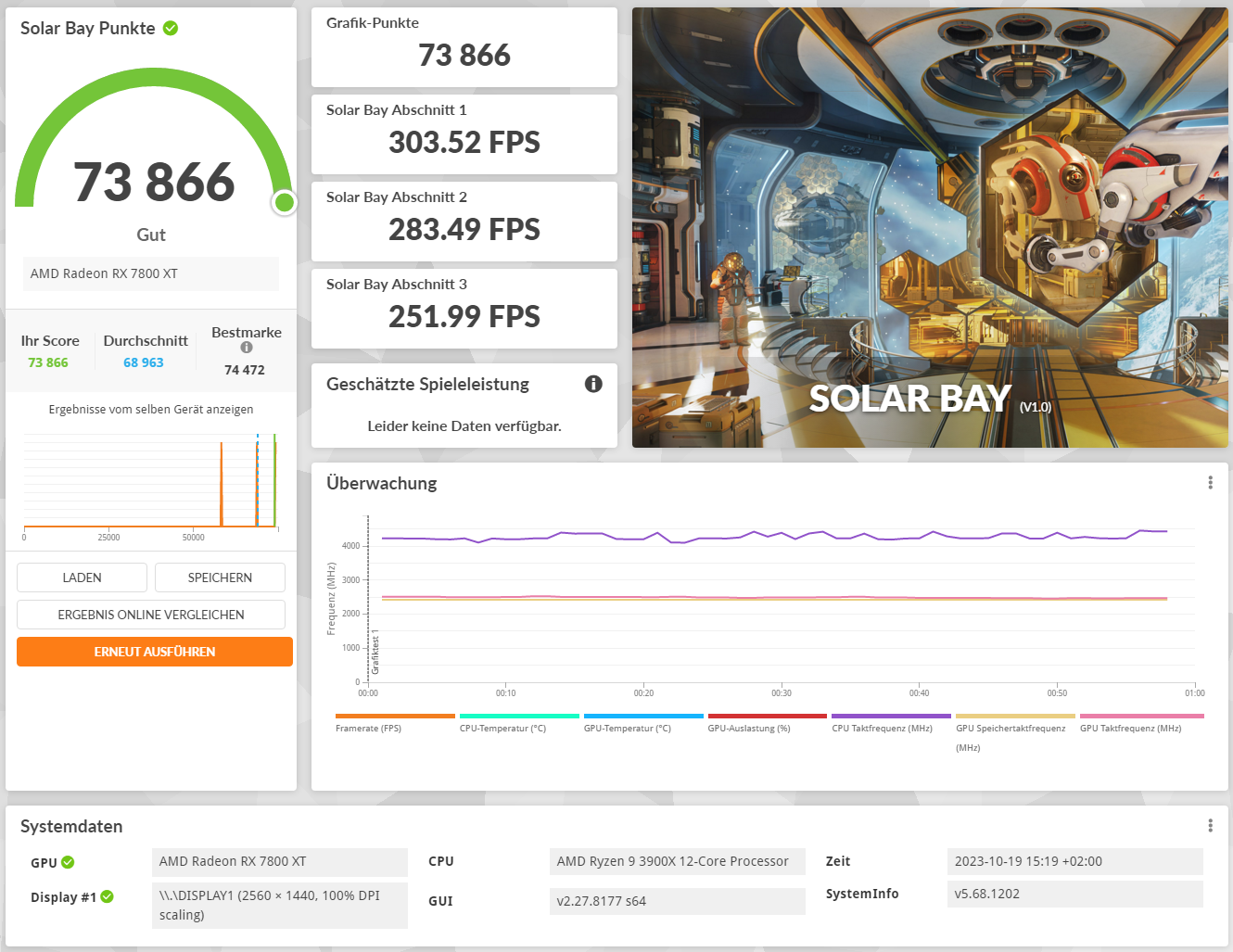Viewport: 1233px width, 952px height.
Task: Click the 'Gut' rating label
Action: pyautogui.click(x=151, y=235)
